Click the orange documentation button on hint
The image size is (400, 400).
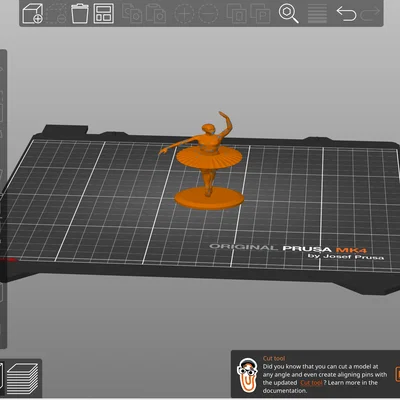click(397, 374)
